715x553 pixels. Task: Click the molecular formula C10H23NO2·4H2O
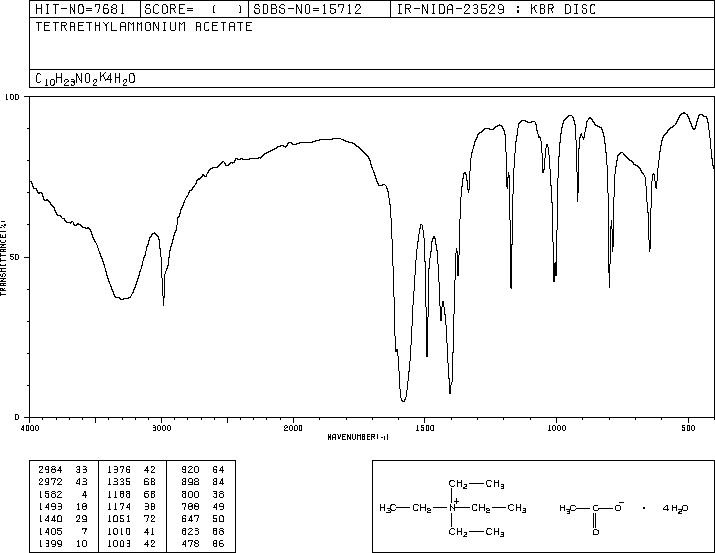pyautogui.click(x=85, y=79)
